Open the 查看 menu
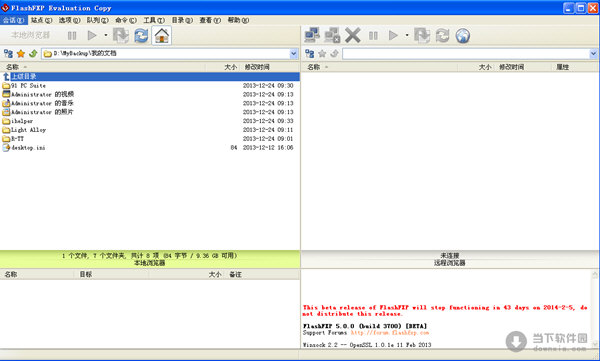600x361 pixels. (210, 20)
